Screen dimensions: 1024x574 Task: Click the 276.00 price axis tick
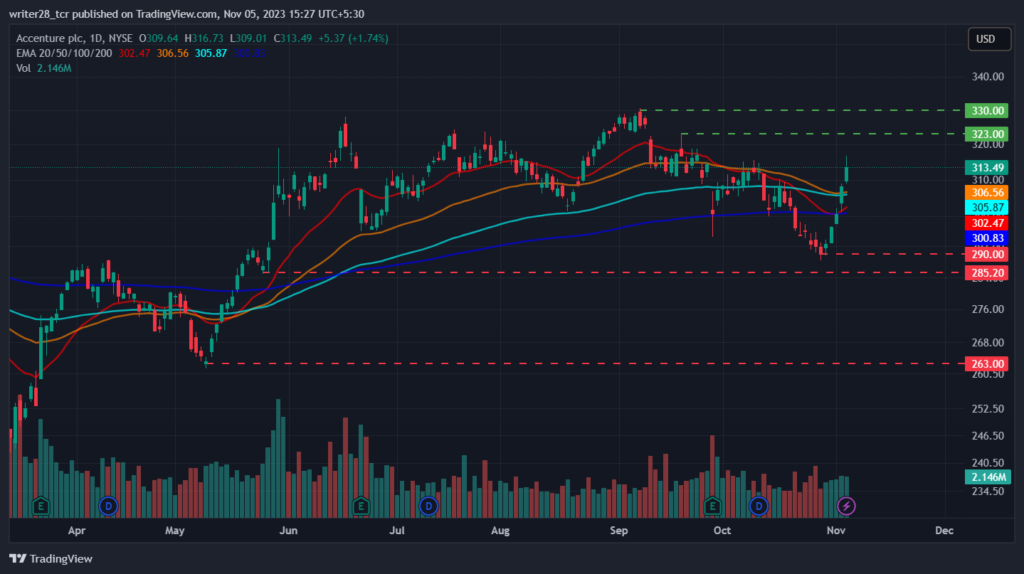click(x=987, y=310)
